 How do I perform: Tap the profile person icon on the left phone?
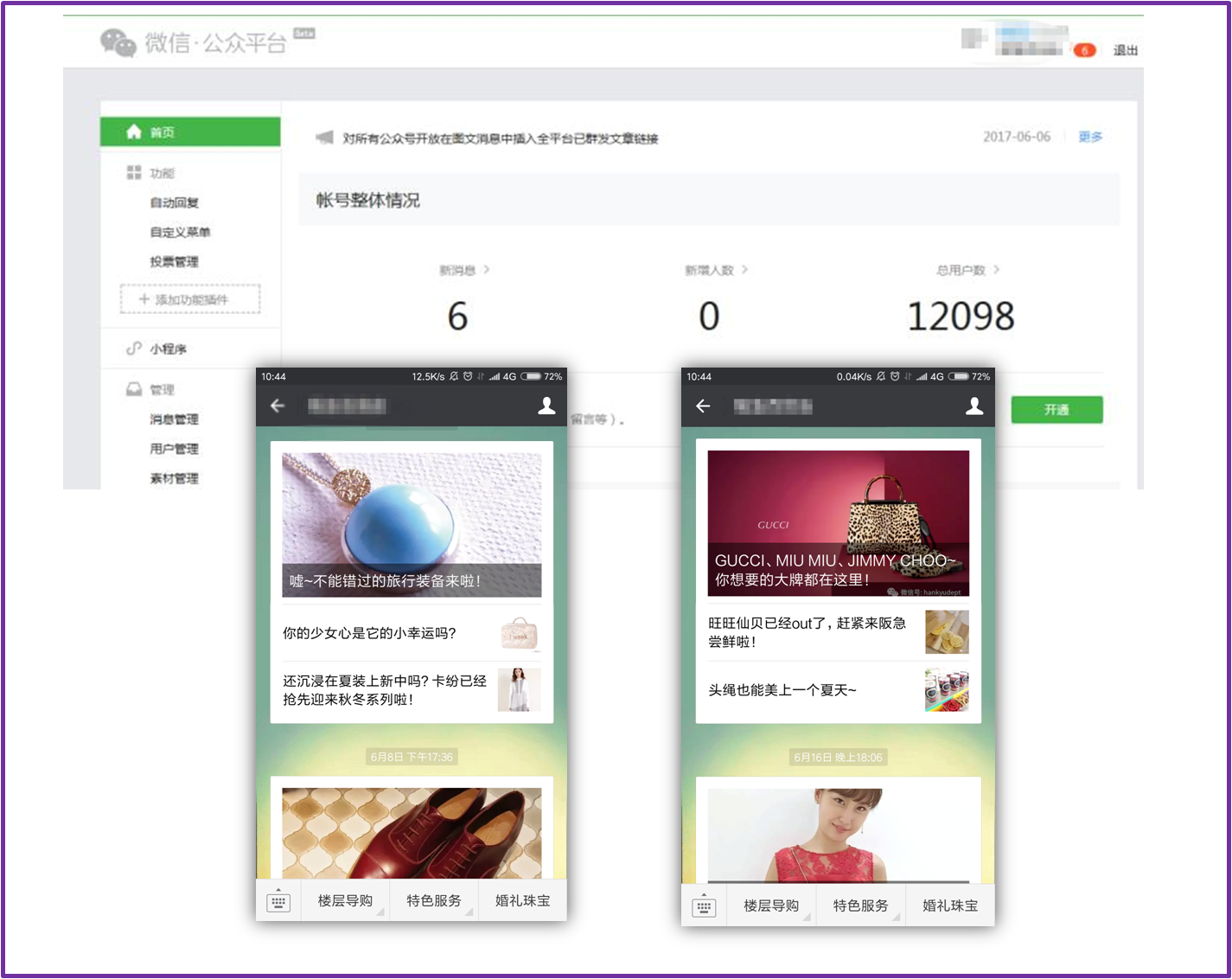point(546,406)
